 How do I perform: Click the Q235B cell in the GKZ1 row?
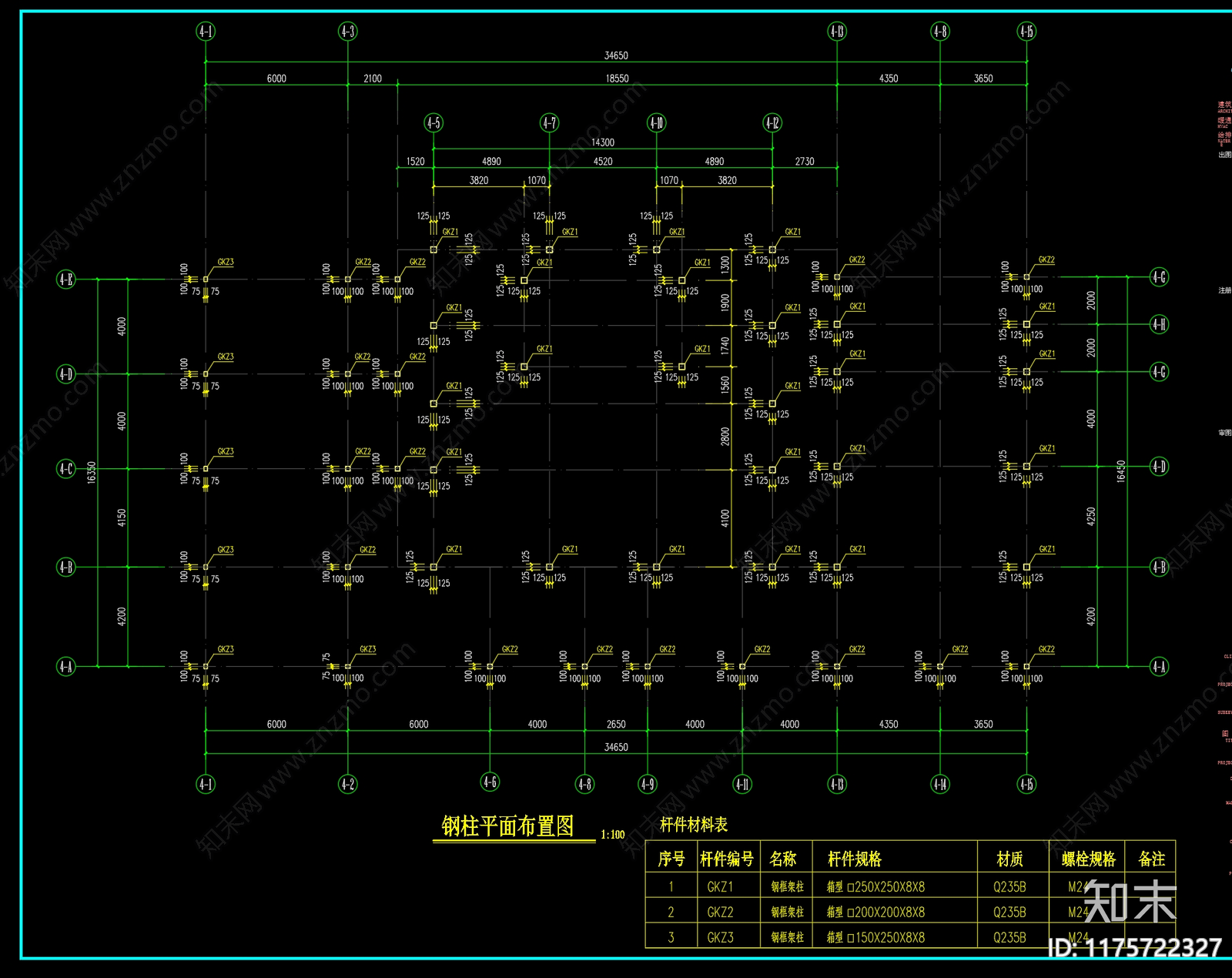1009,887
